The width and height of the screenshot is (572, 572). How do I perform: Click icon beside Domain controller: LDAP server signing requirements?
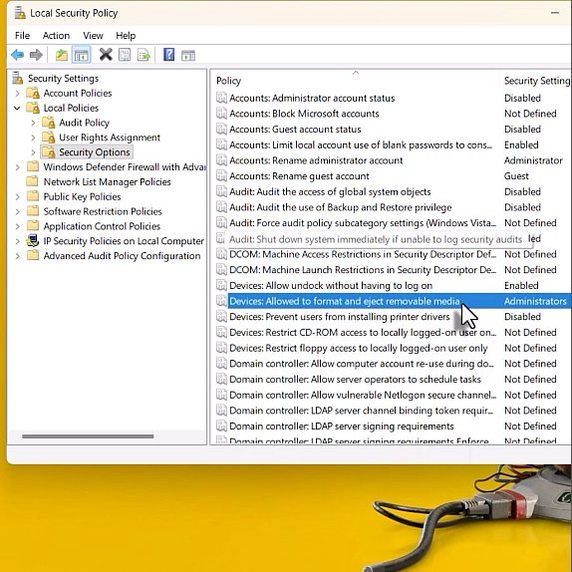[x=221, y=426]
